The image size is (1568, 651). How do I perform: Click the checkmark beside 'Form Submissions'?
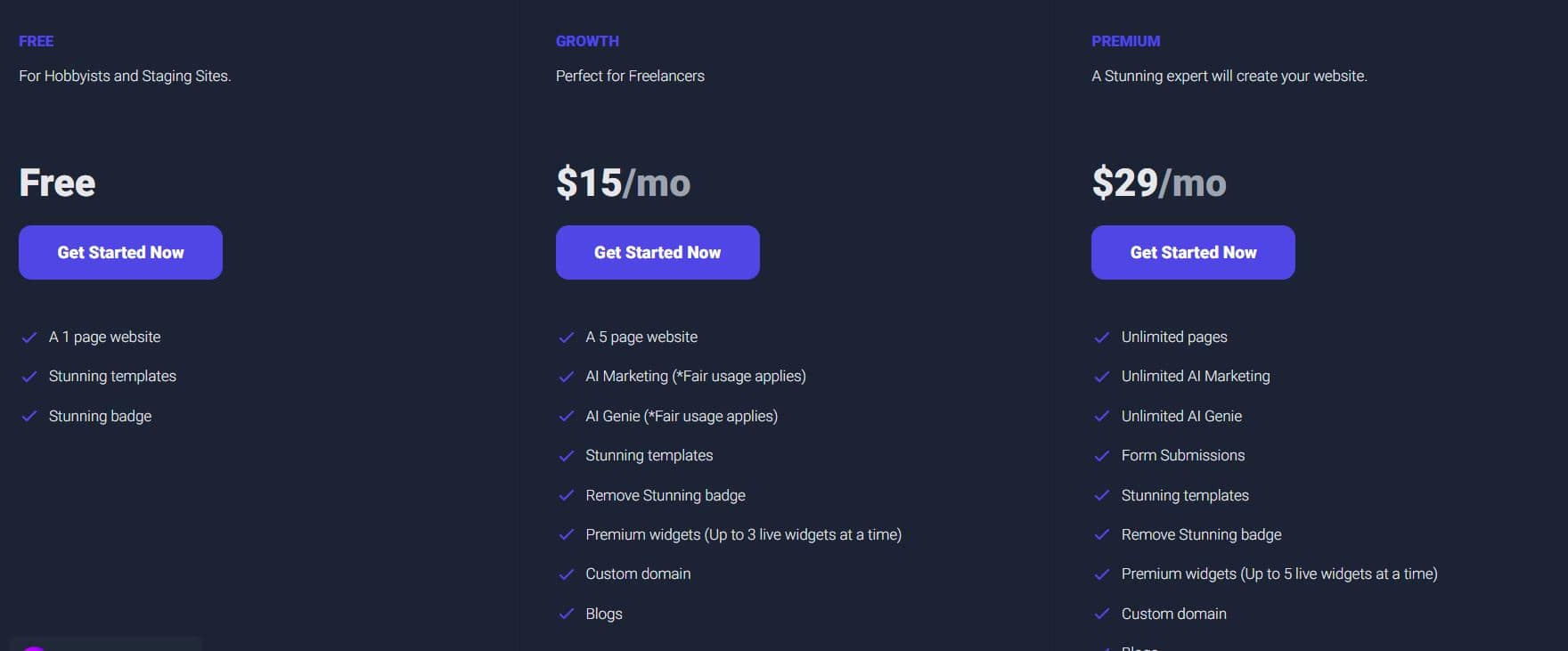pyautogui.click(x=1102, y=455)
